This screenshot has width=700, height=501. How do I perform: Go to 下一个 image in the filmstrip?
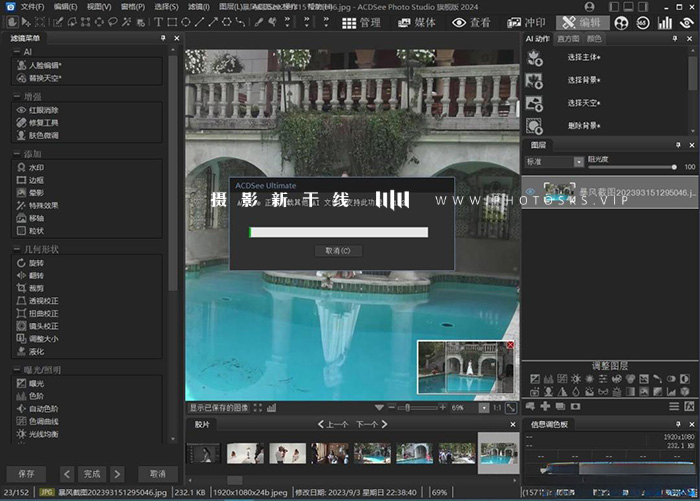click(x=371, y=424)
